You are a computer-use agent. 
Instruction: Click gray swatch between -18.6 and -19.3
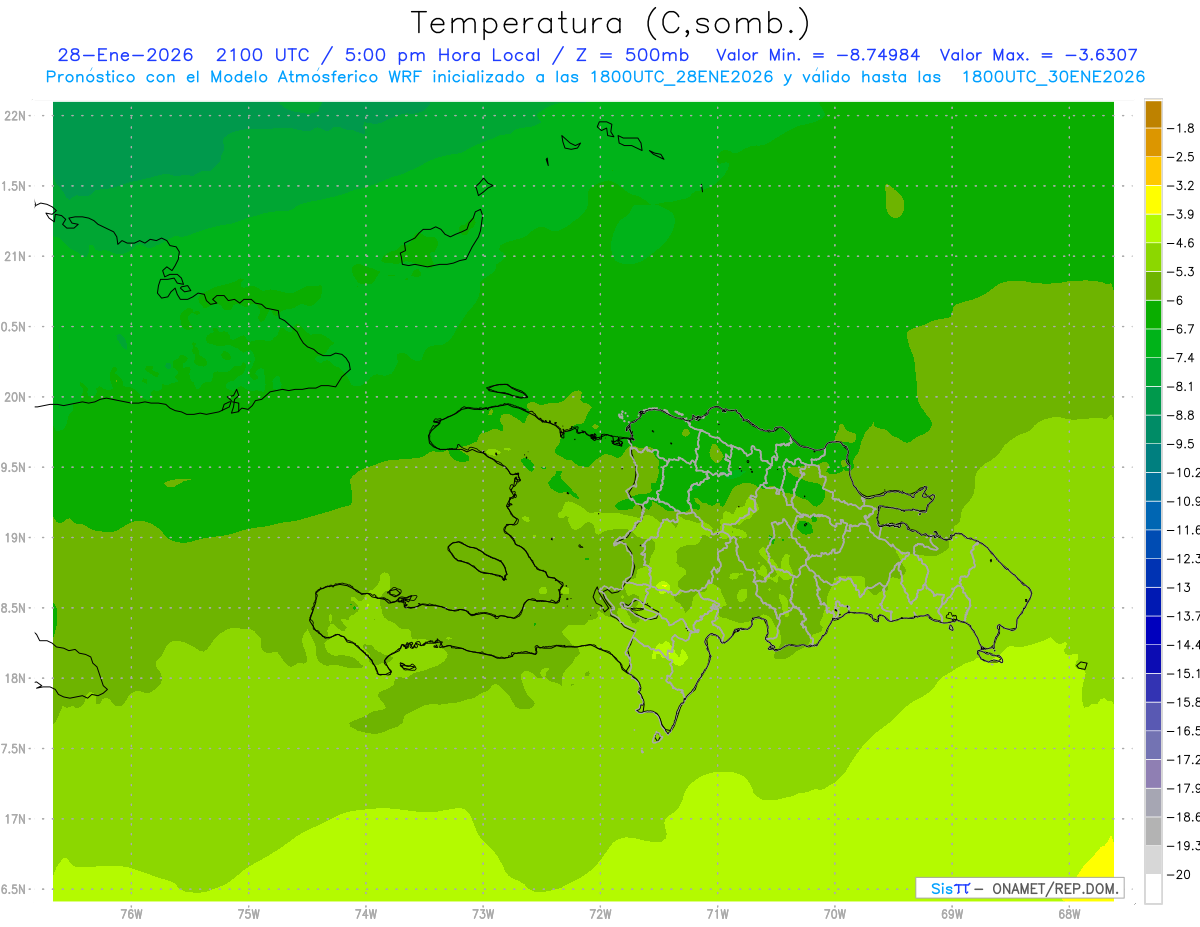coord(1153,831)
